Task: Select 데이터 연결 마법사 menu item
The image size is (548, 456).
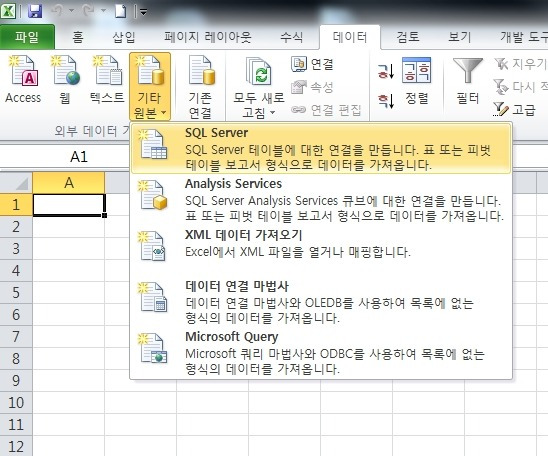Action: point(321,302)
